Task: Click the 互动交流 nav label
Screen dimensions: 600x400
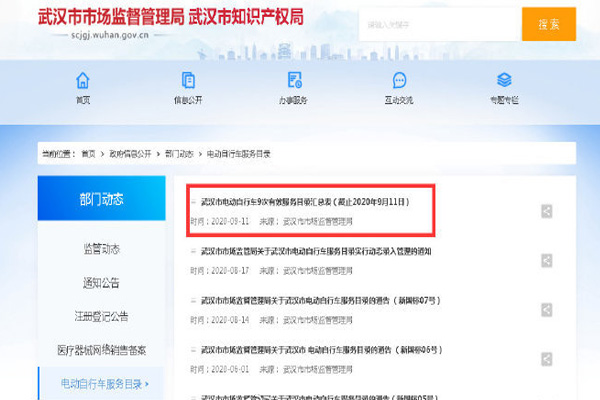Action: coord(399,100)
